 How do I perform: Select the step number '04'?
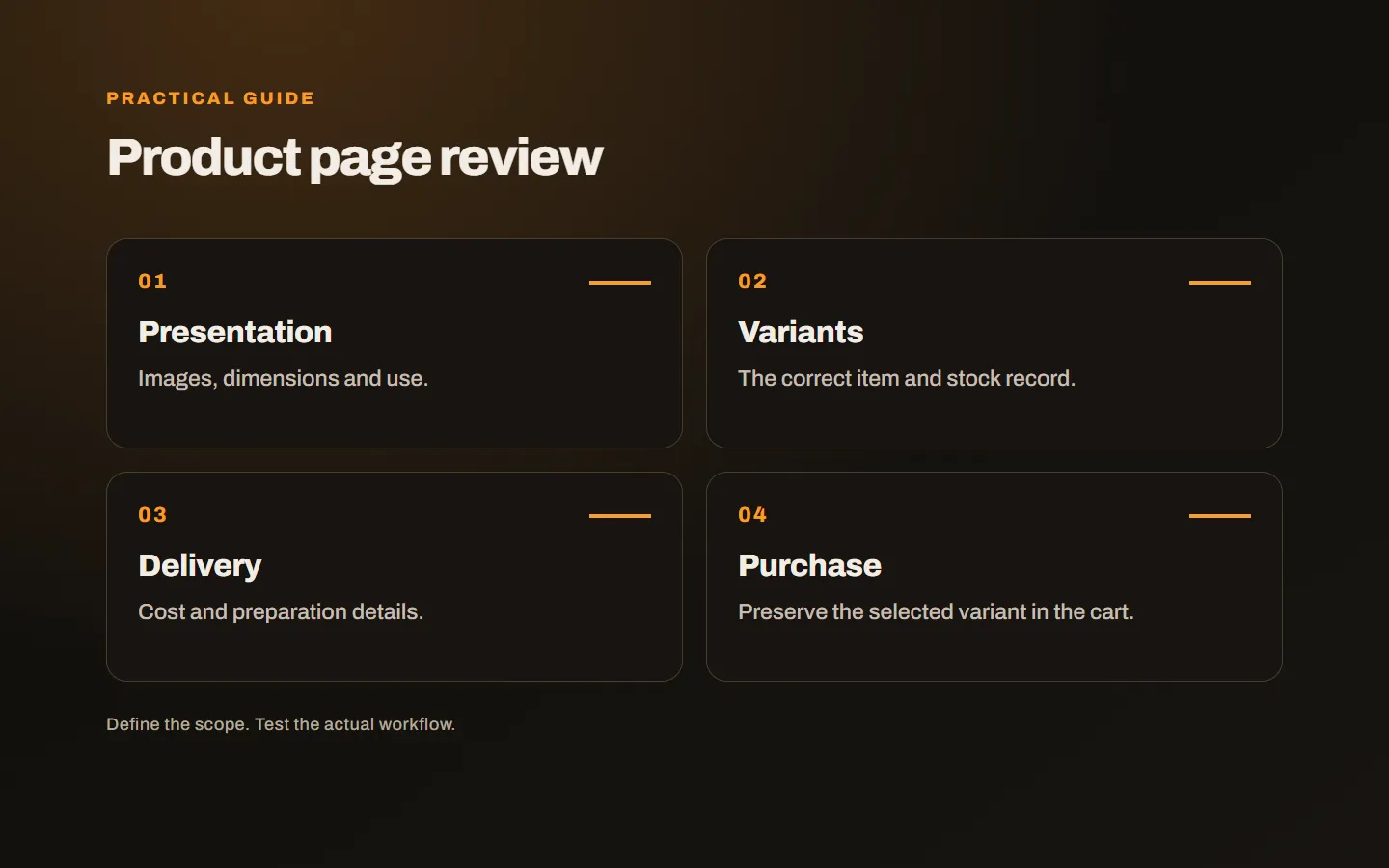752,515
